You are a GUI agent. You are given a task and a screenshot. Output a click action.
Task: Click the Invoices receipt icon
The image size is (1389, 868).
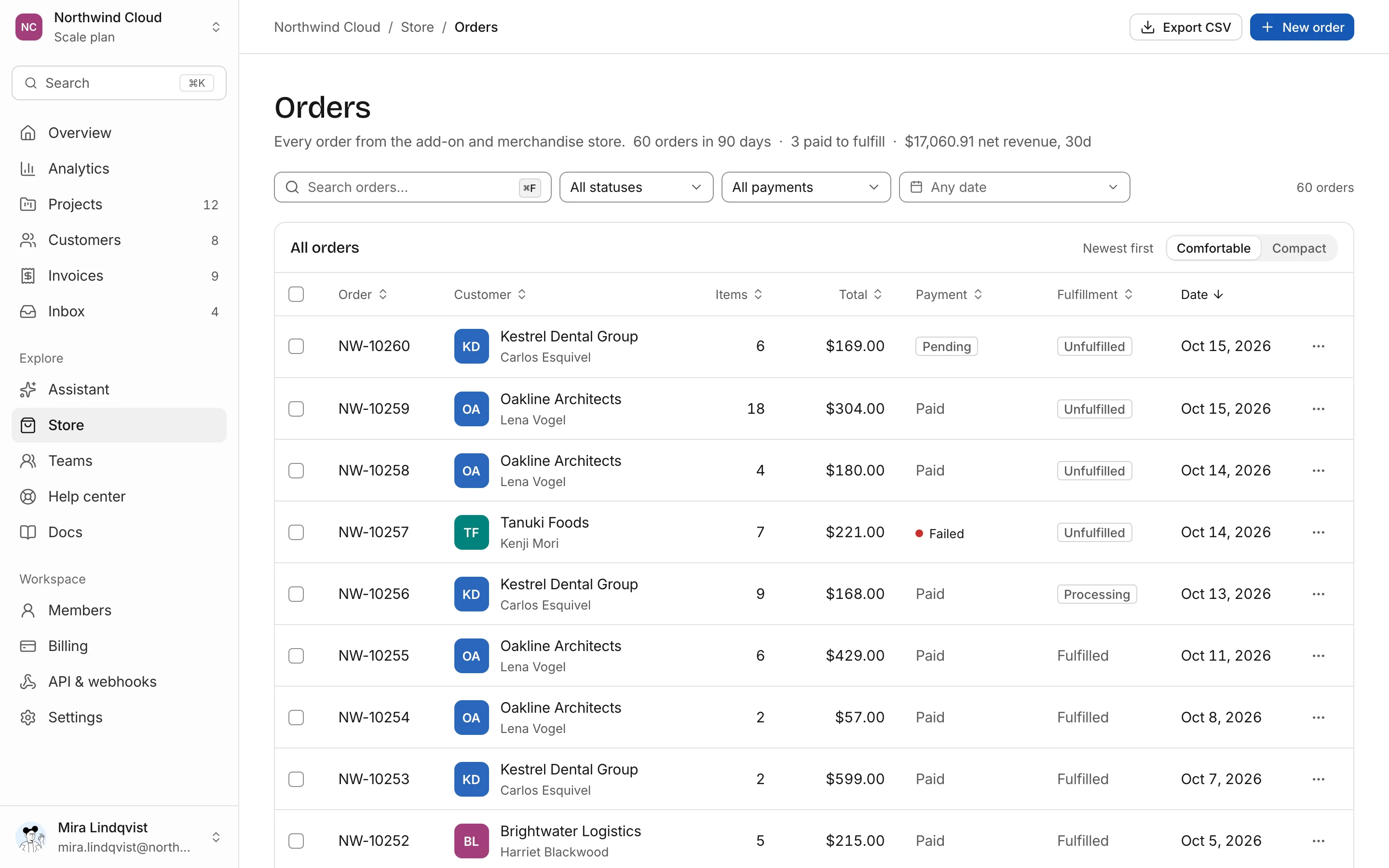pos(27,275)
